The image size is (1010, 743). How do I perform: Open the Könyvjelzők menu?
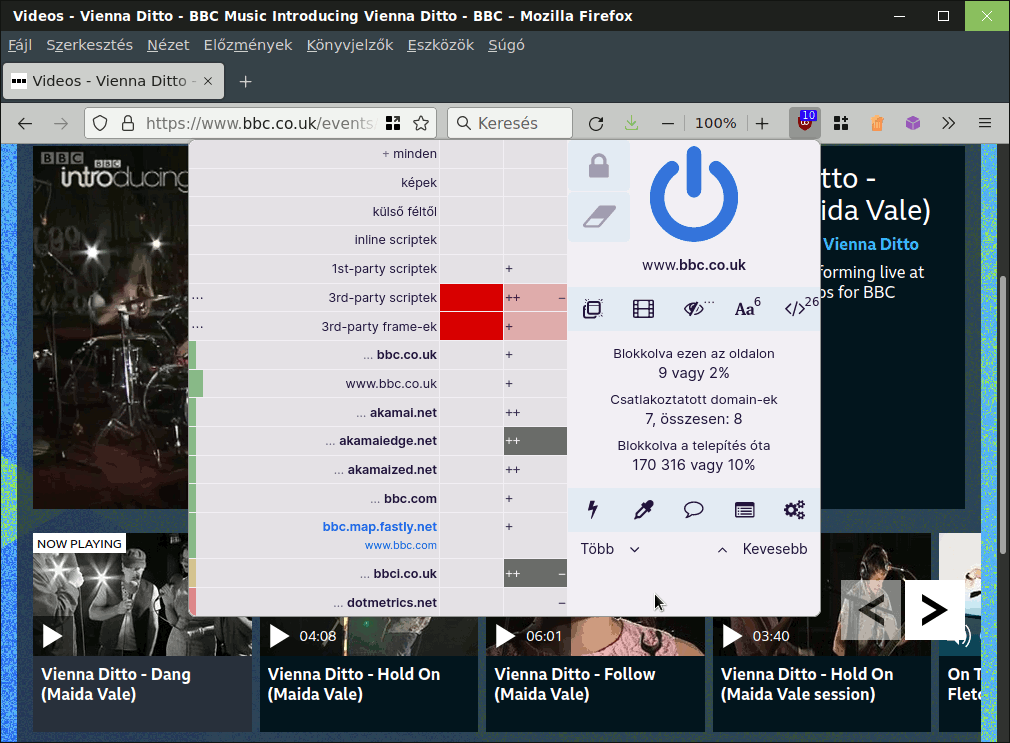[350, 45]
